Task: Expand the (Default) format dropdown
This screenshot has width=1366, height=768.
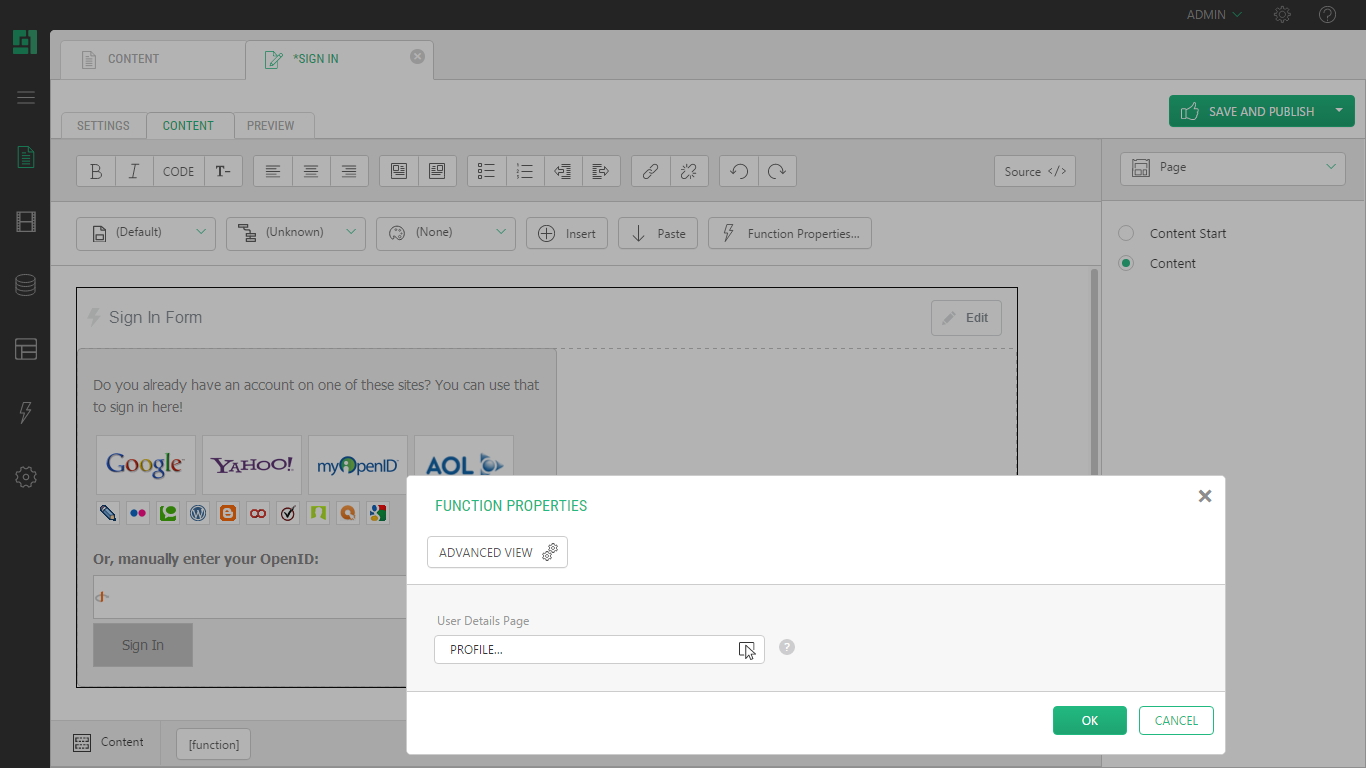Action: click(145, 233)
